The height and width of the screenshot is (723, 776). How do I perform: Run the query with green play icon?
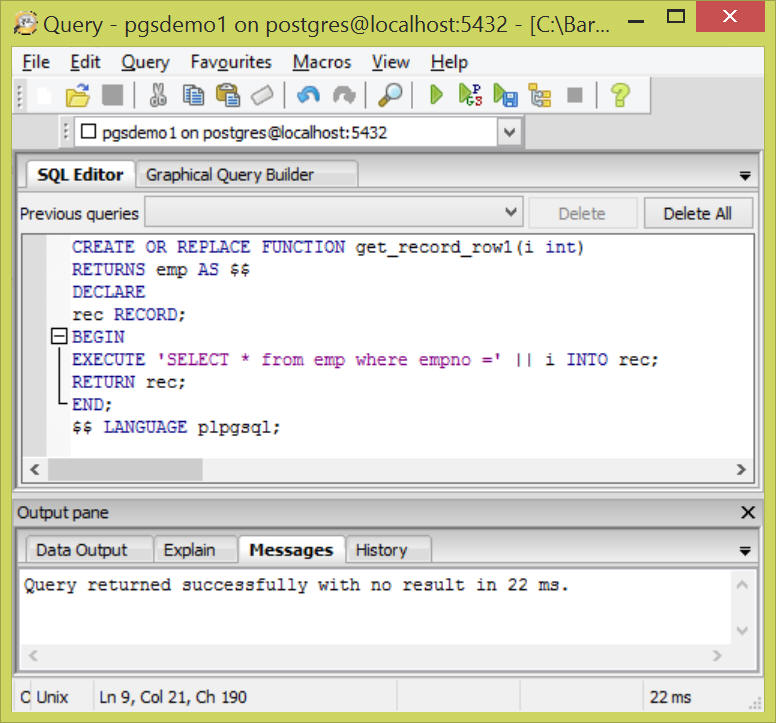pos(436,95)
